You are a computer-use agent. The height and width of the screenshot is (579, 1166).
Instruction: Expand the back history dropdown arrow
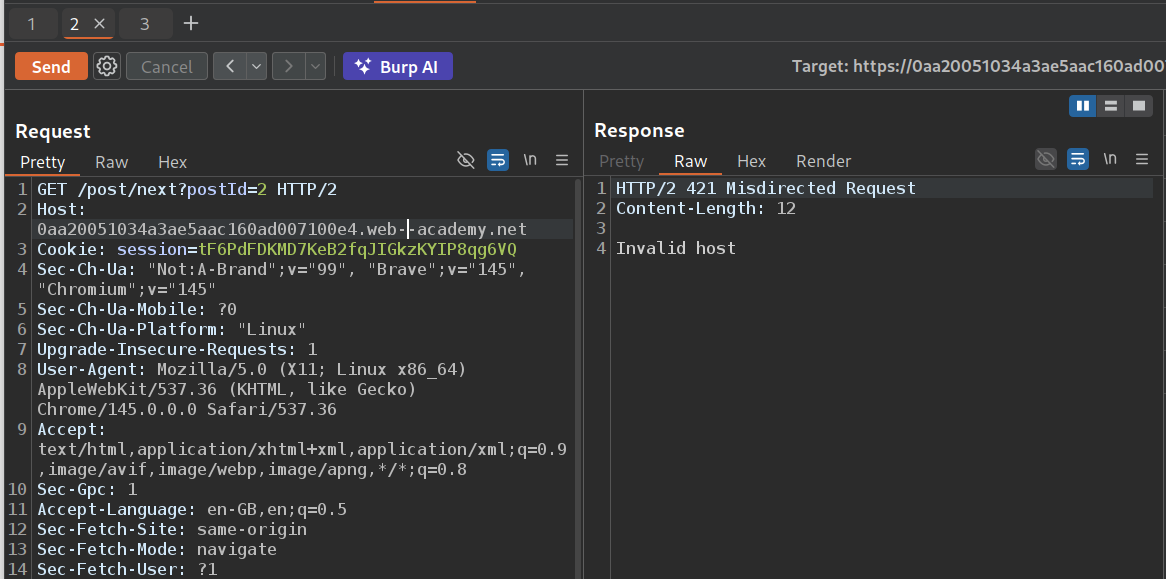point(257,67)
